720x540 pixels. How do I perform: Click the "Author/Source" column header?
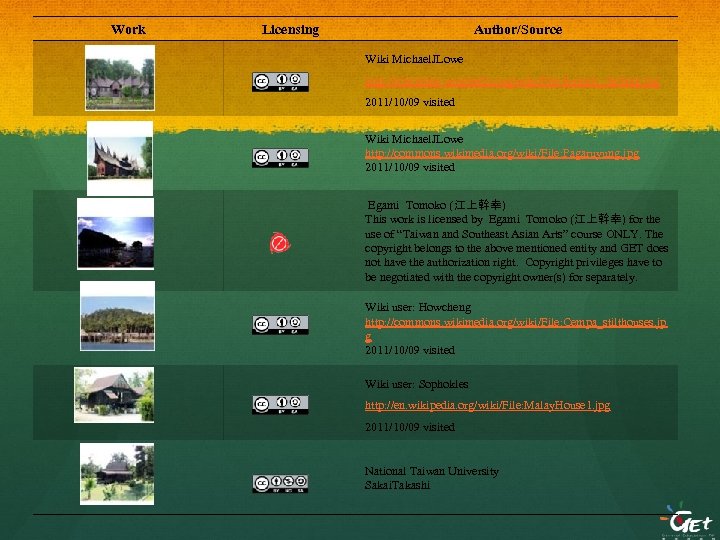518,29
